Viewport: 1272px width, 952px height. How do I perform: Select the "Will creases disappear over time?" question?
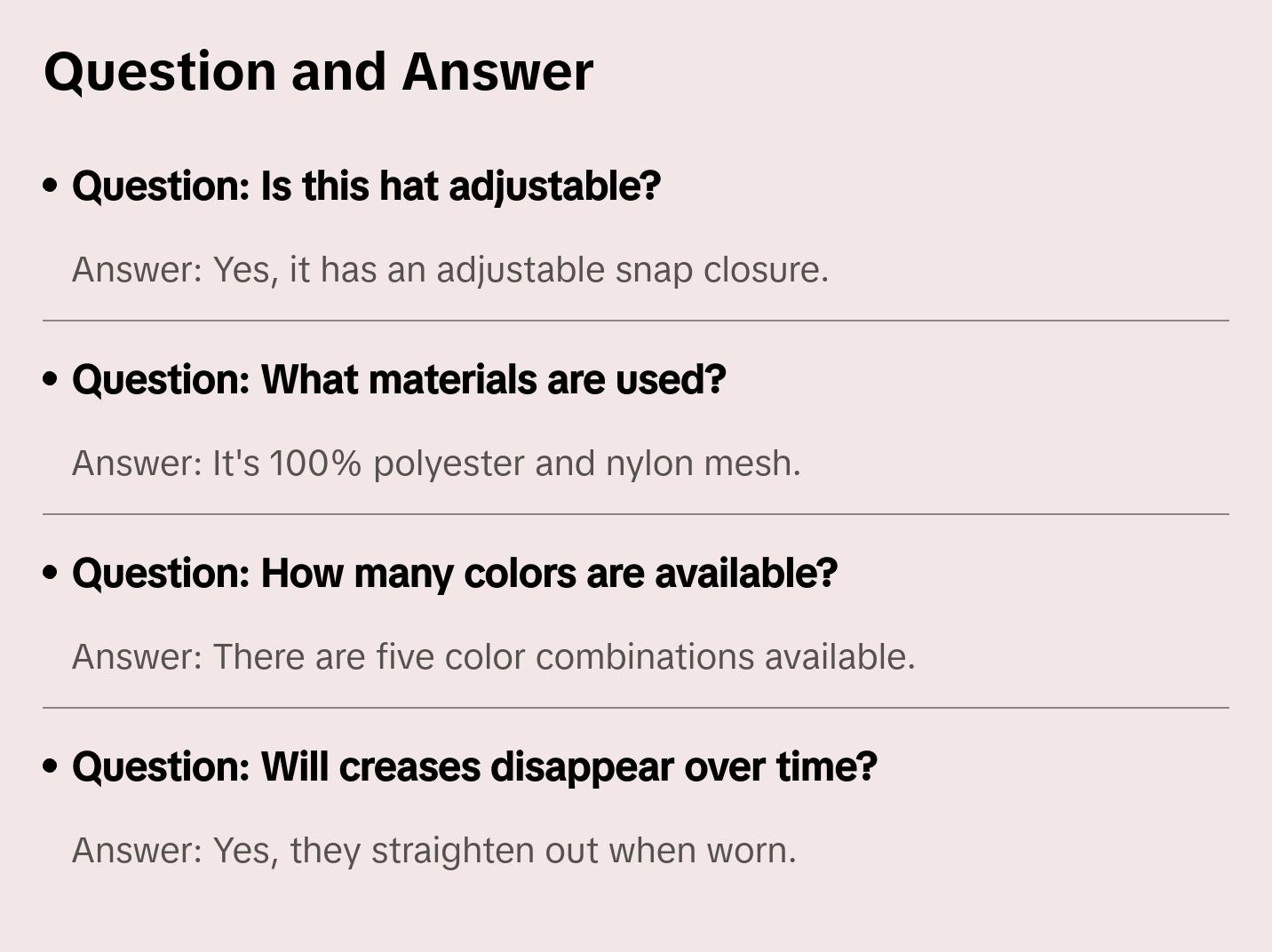point(474,767)
